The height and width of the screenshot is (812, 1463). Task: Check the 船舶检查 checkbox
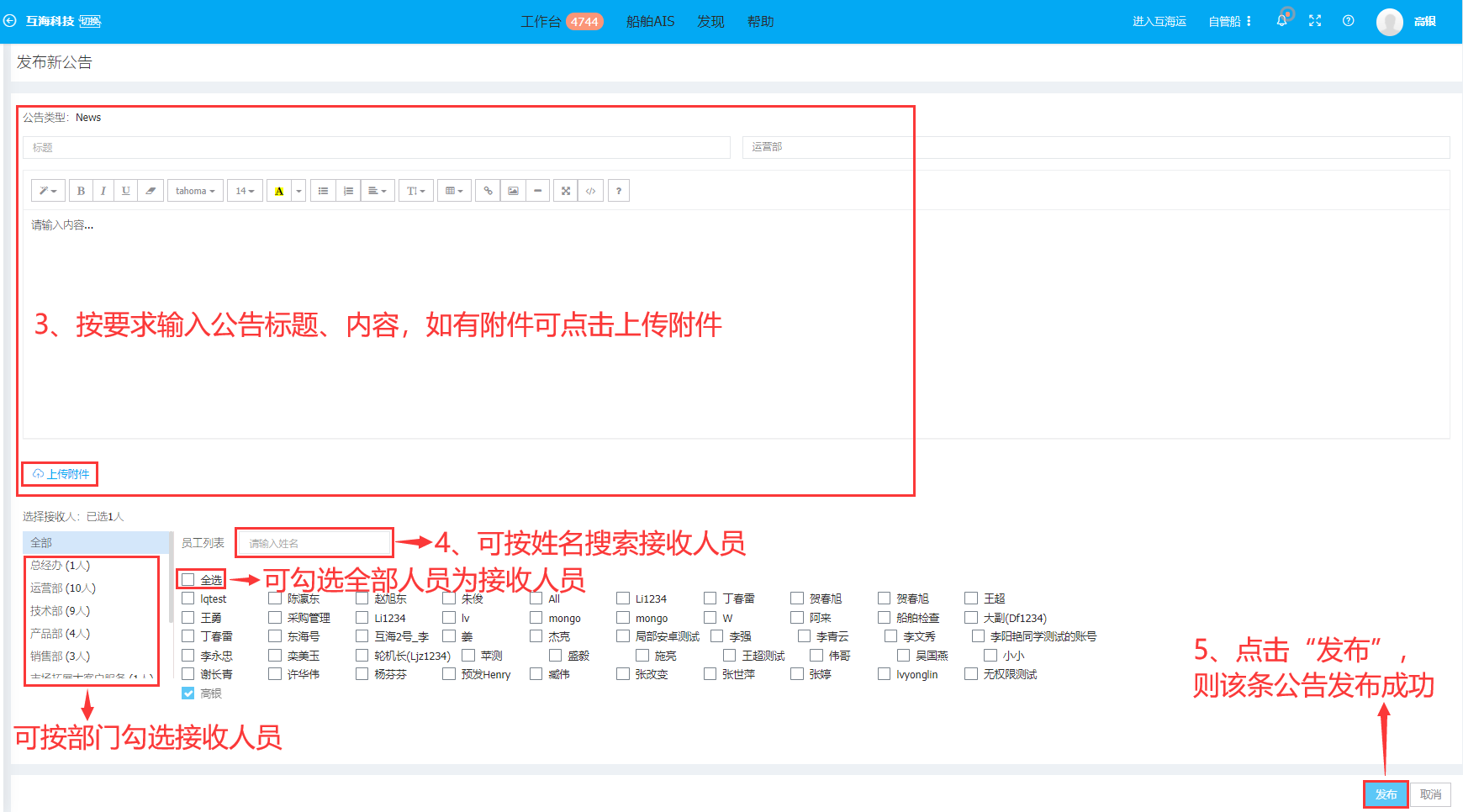884,617
